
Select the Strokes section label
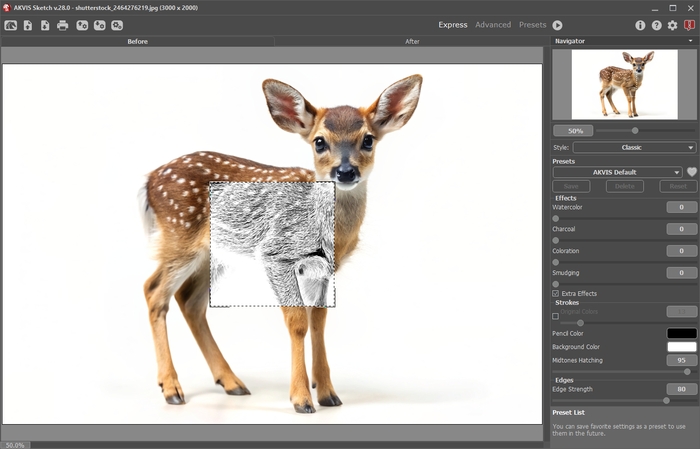567,303
